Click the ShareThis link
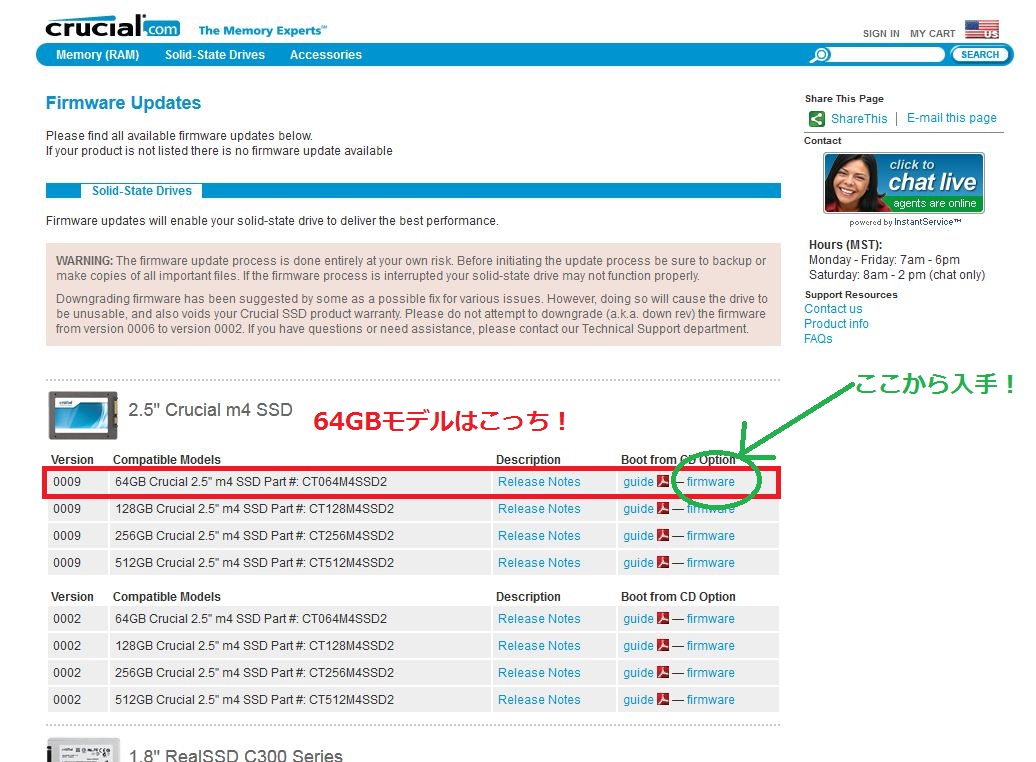Image resolution: width=1036 pixels, height=762 pixels. tap(859, 119)
